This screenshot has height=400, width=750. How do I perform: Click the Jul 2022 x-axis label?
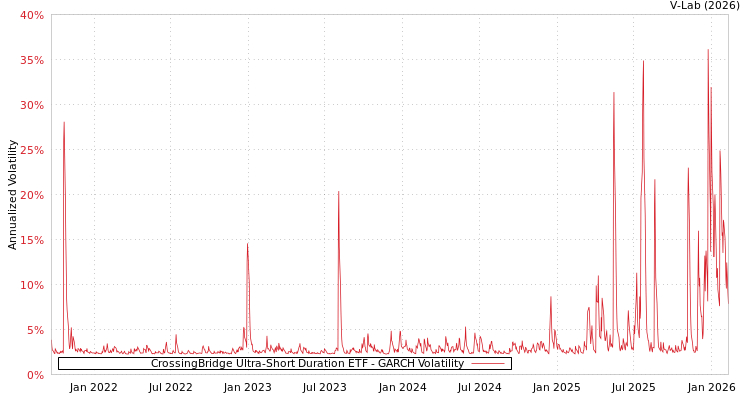(x=171, y=387)
